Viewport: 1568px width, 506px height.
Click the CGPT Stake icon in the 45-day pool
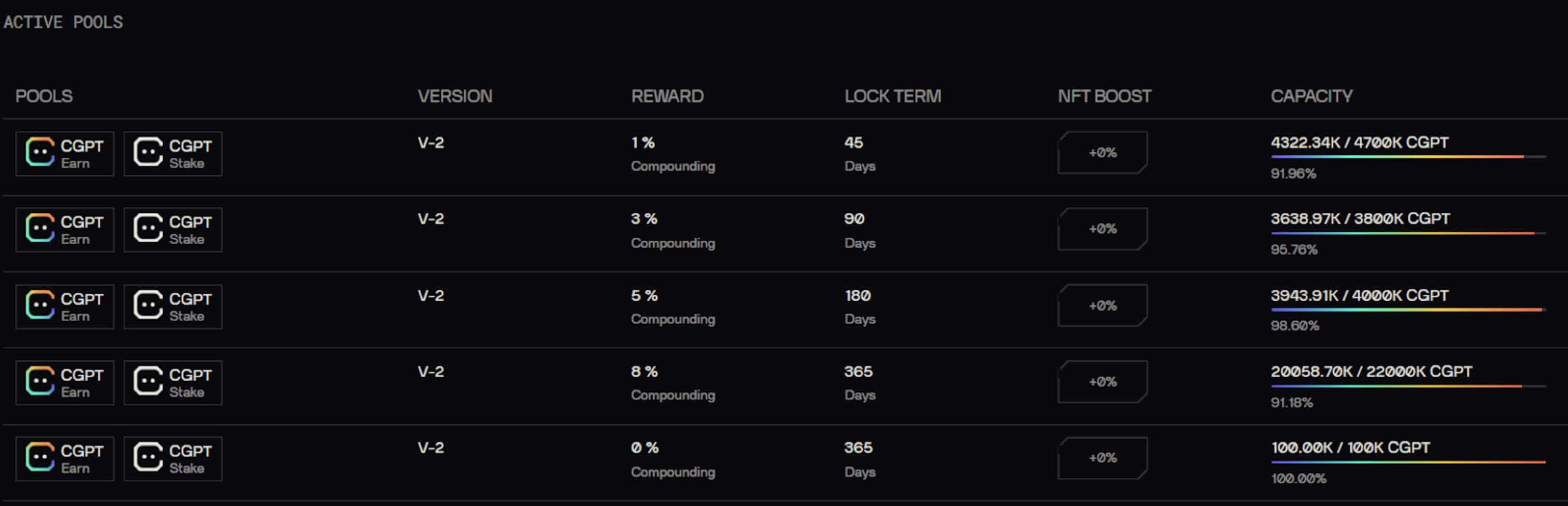(x=173, y=153)
